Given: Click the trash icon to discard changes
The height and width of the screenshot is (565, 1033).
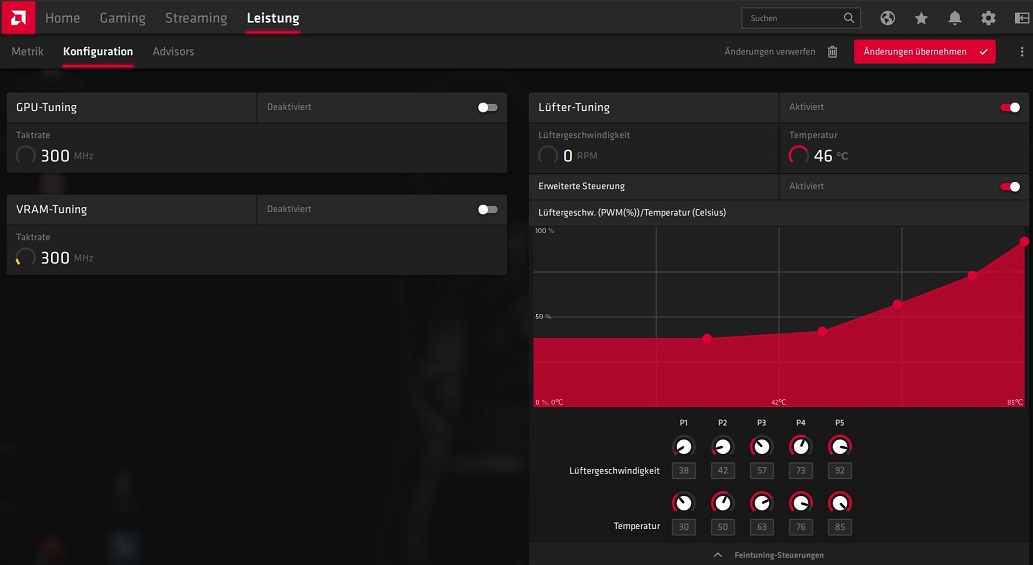Looking at the screenshot, I should coord(833,51).
